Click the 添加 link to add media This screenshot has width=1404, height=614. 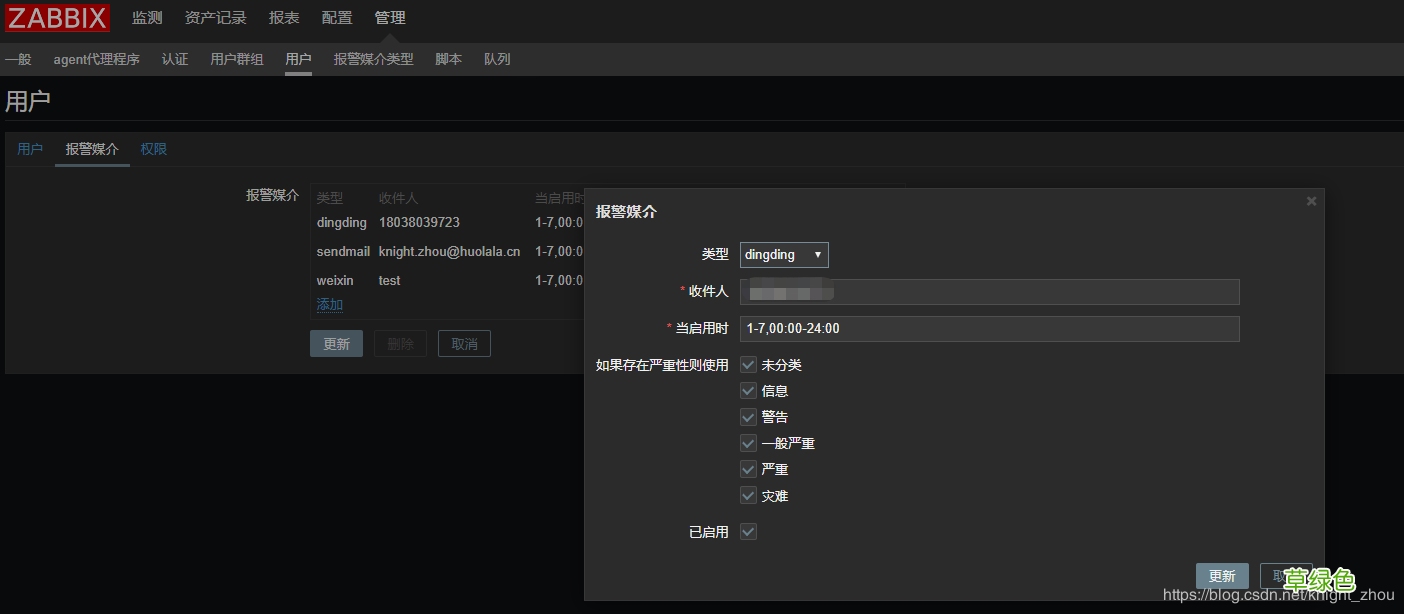click(x=329, y=303)
